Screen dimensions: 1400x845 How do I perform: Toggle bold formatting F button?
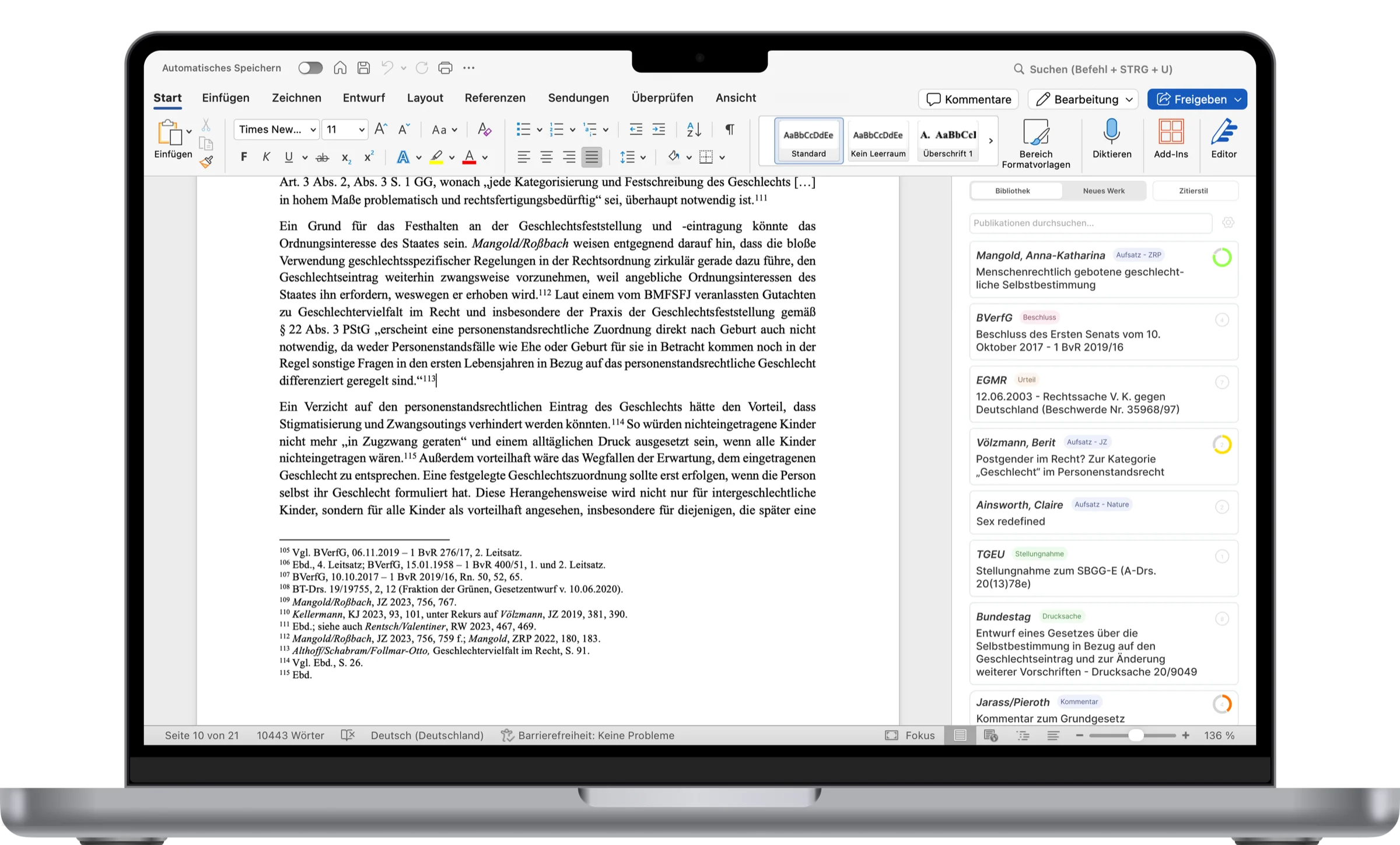pyautogui.click(x=244, y=157)
